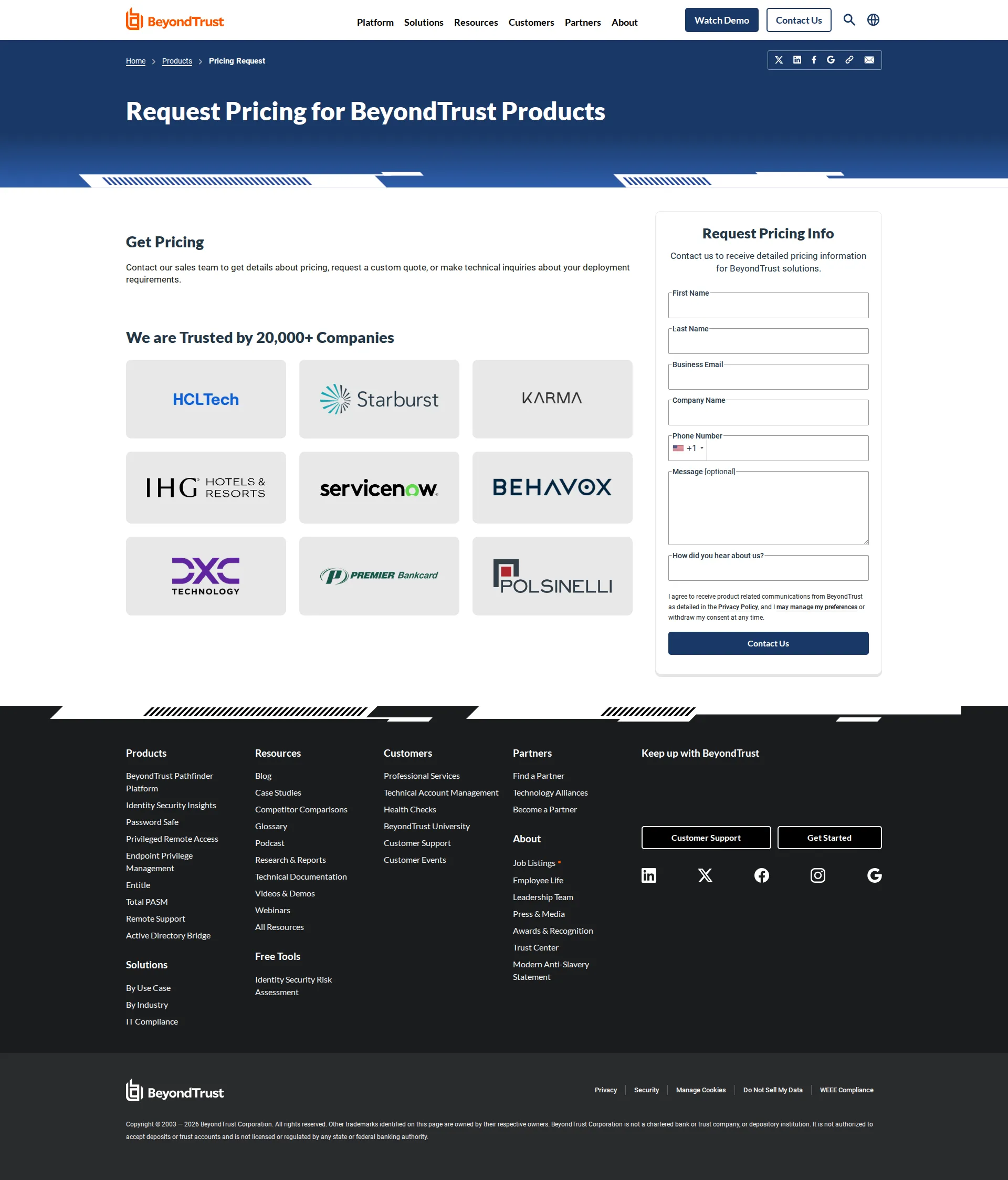Screen dimensions: 1008x1180
Task: Open the phone country code dropdown
Action: [687, 448]
